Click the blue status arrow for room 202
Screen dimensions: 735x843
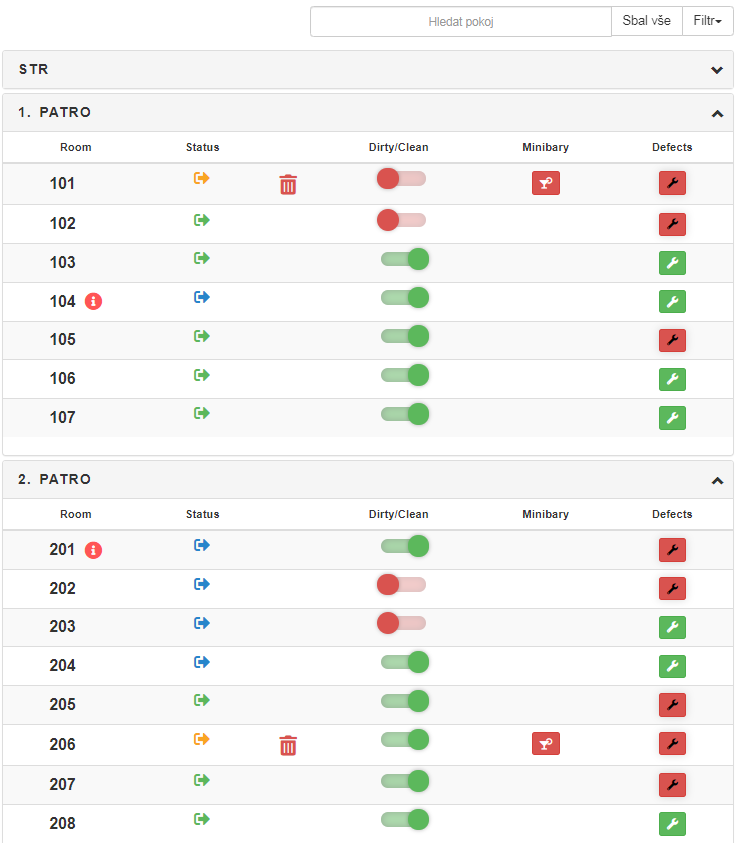point(202,584)
